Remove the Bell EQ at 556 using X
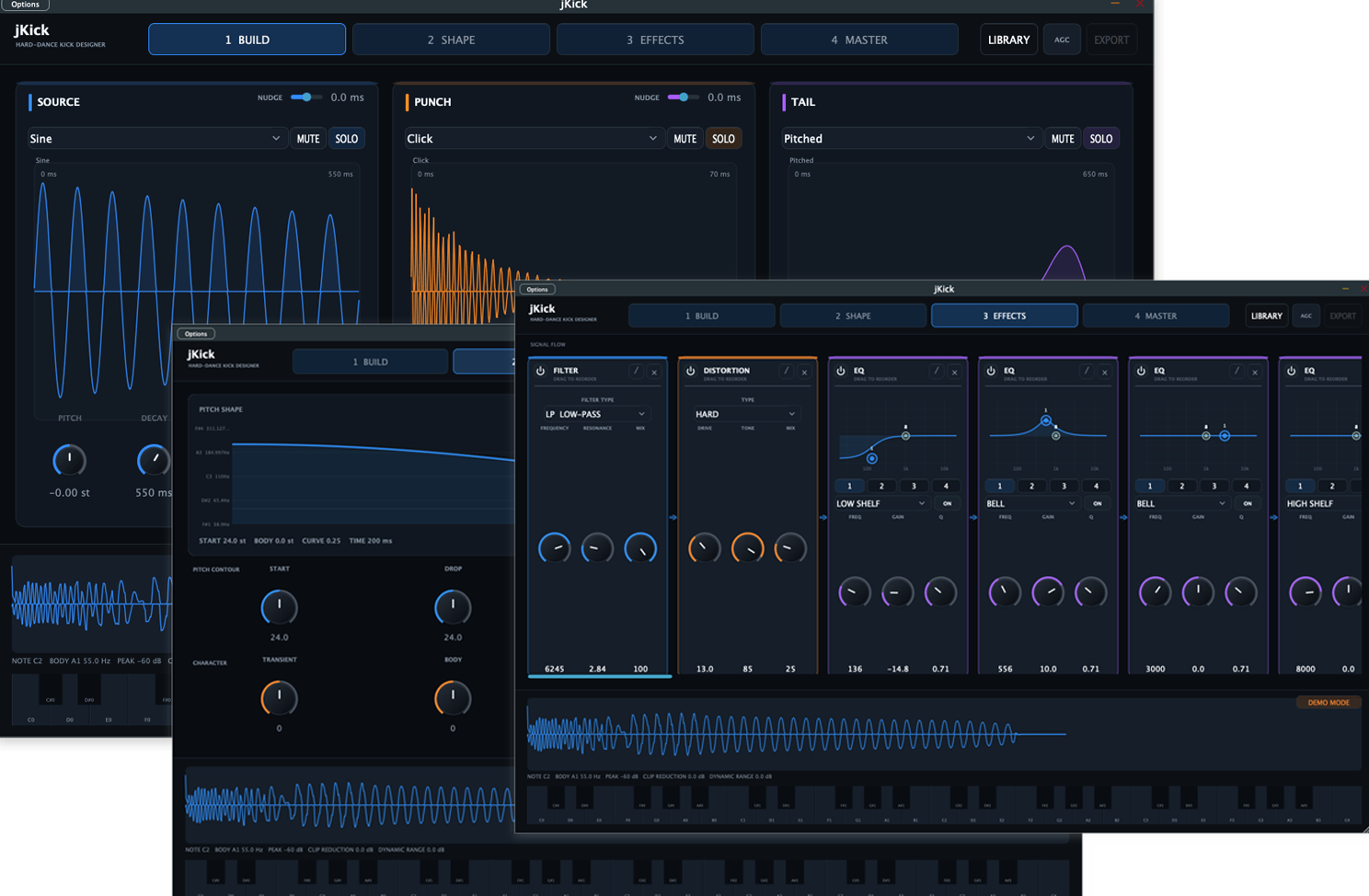This screenshot has height=896, width=1369. [x=1105, y=372]
